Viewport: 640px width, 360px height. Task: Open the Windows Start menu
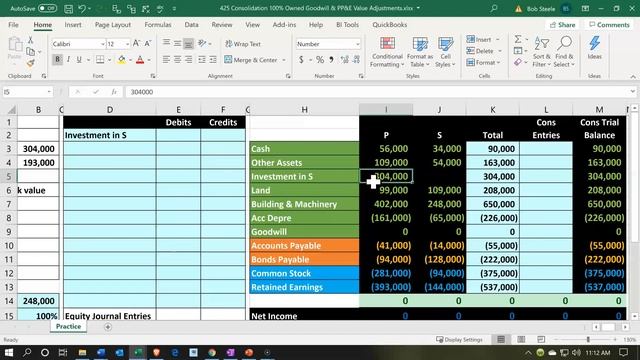[x=9, y=352]
